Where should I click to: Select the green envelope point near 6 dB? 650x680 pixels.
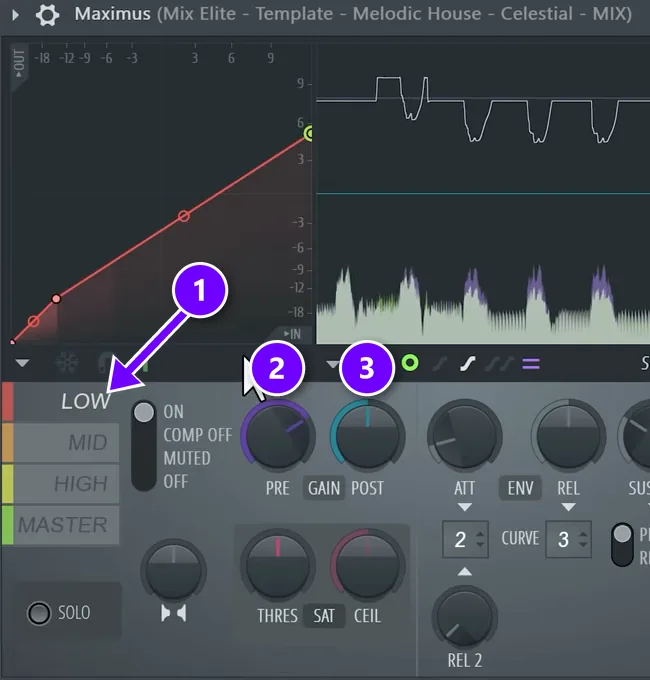click(x=310, y=134)
